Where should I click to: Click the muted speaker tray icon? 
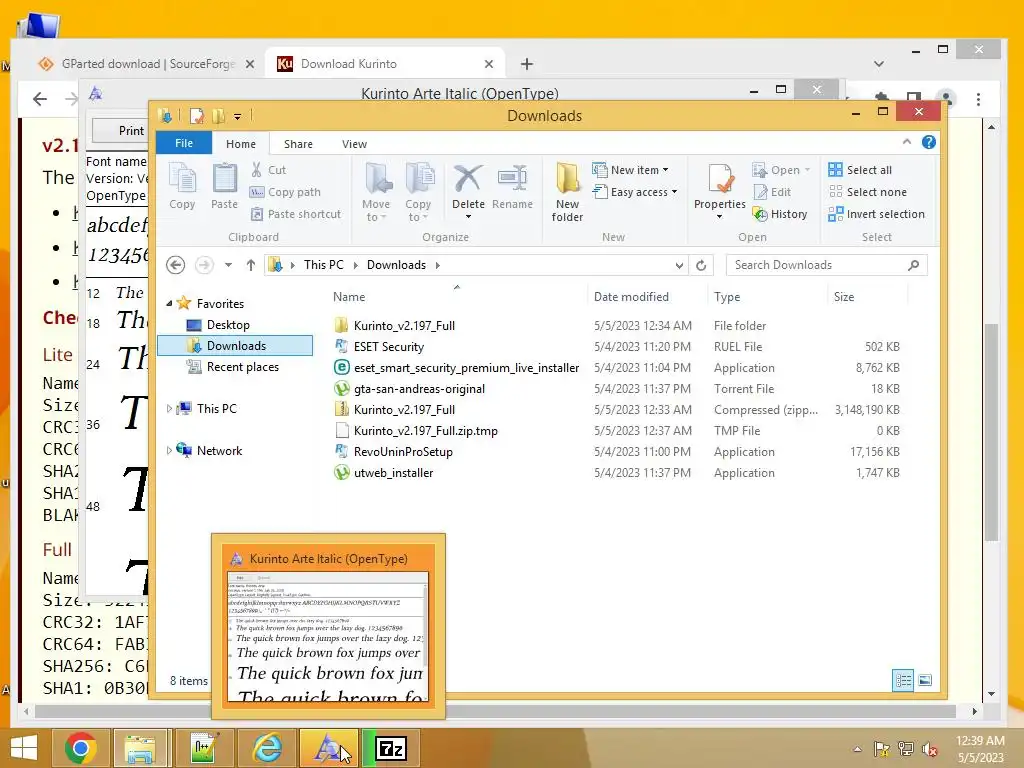(930, 750)
